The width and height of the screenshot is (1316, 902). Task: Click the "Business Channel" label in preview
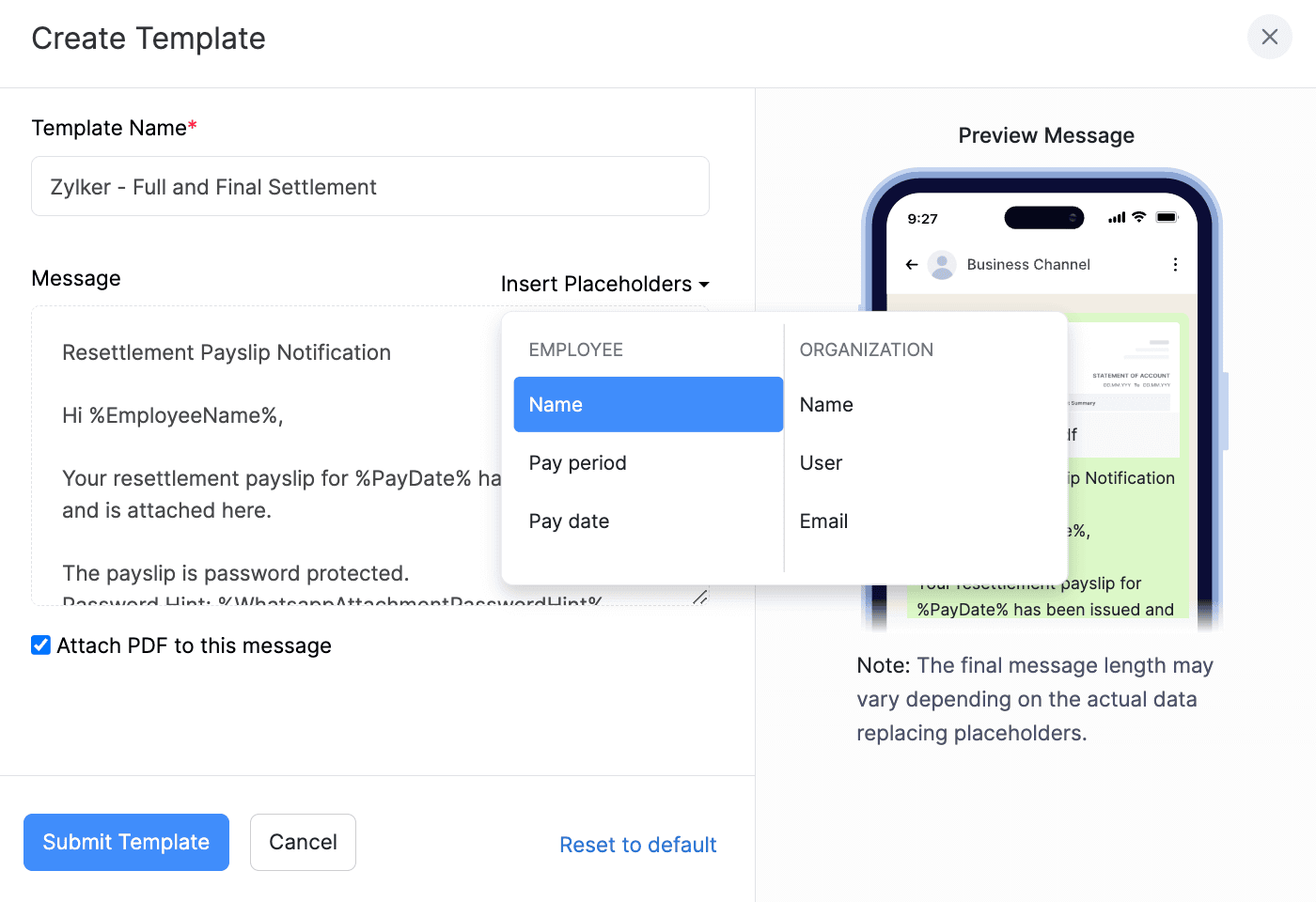pyautogui.click(x=1028, y=264)
